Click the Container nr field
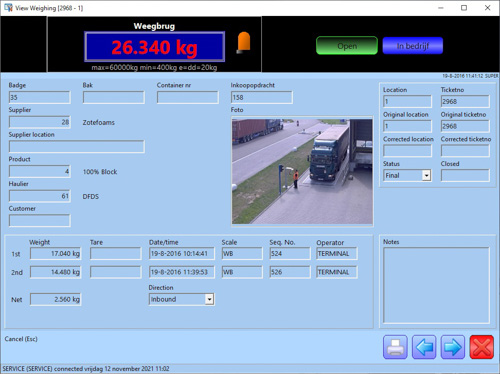 (x=188, y=97)
